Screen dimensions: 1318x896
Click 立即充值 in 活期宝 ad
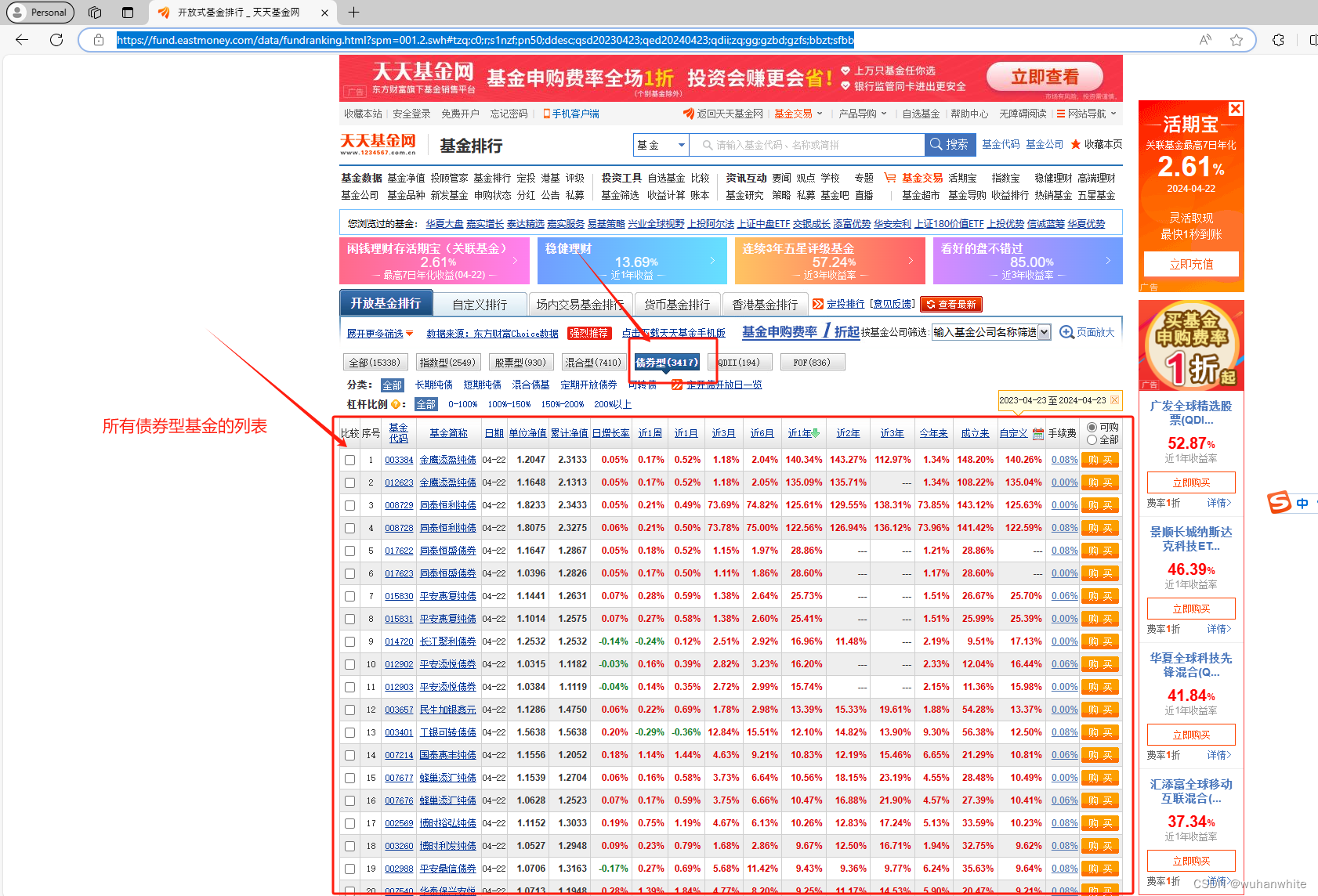(1191, 264)
